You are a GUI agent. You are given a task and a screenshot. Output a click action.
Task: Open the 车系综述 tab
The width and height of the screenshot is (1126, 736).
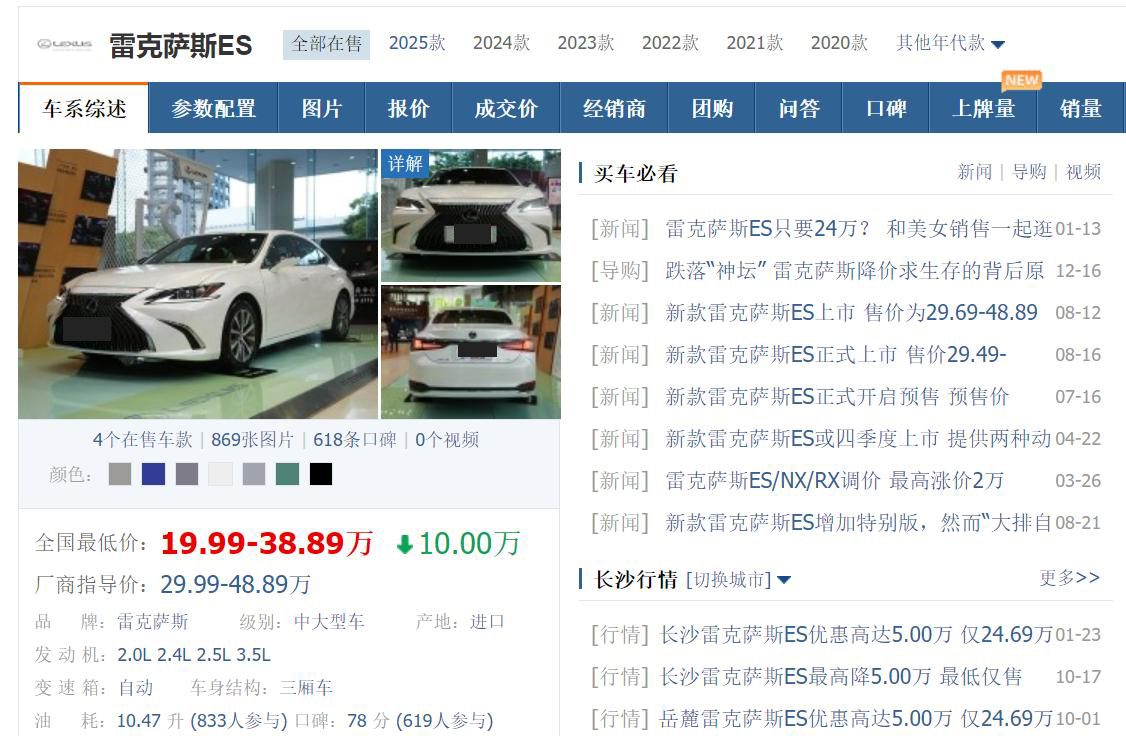pos(84,108)
